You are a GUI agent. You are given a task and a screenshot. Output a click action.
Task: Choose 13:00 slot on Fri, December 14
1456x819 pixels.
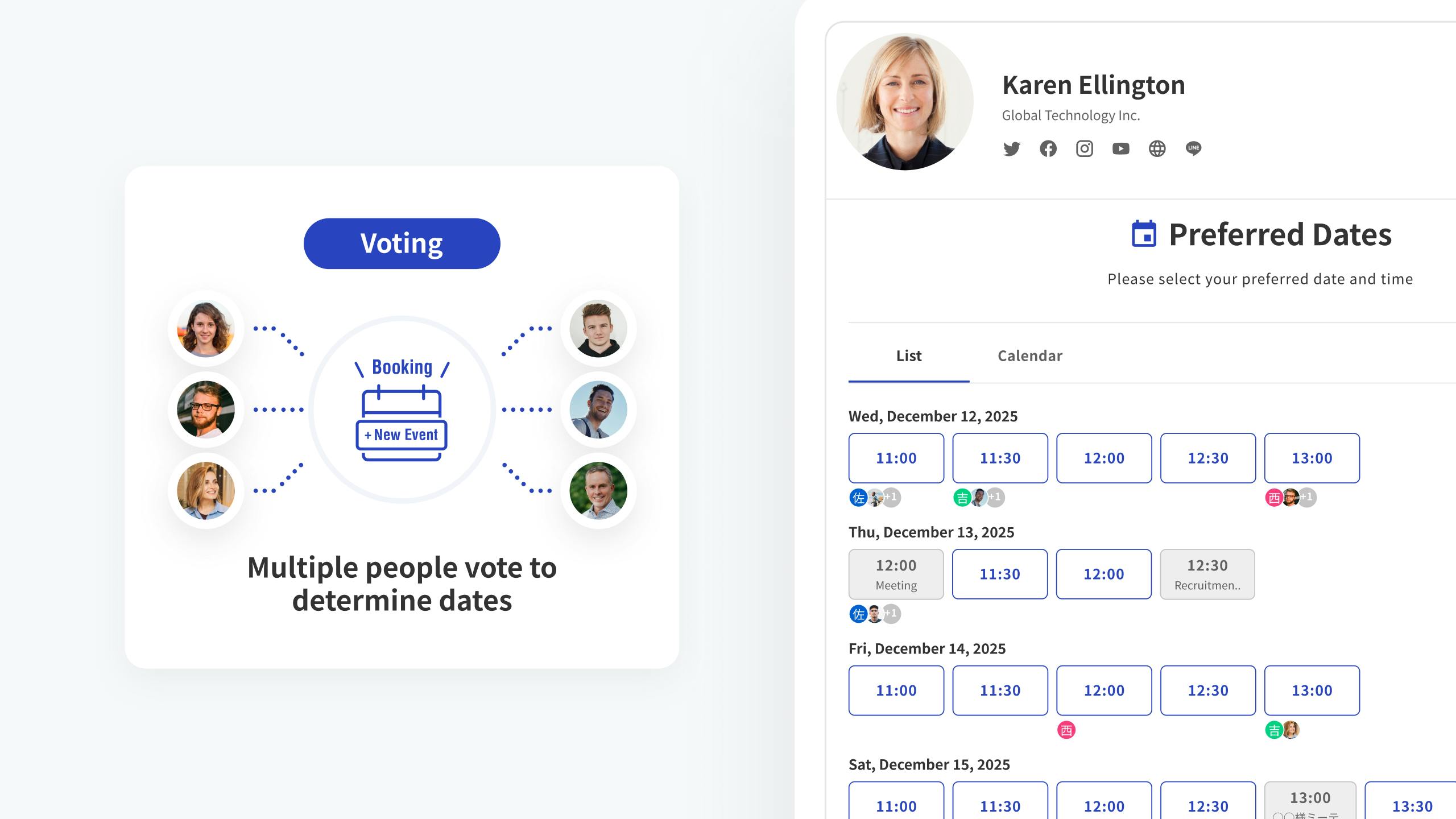click(x=1312, y=690)
